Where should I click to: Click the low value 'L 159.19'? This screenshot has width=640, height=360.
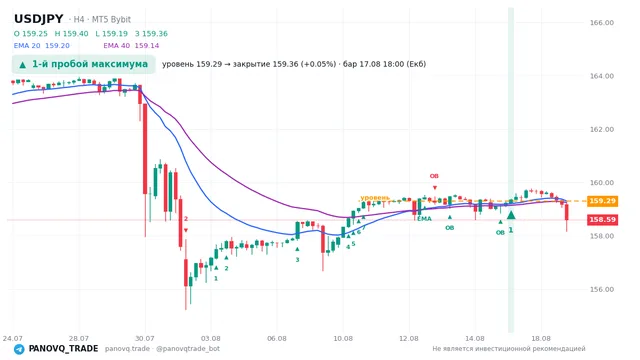pos(111,33)
